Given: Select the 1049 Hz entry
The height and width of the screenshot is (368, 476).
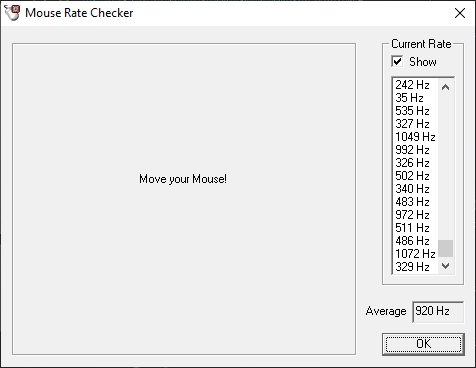Looking at the screenshot, I should coord(416,137).
